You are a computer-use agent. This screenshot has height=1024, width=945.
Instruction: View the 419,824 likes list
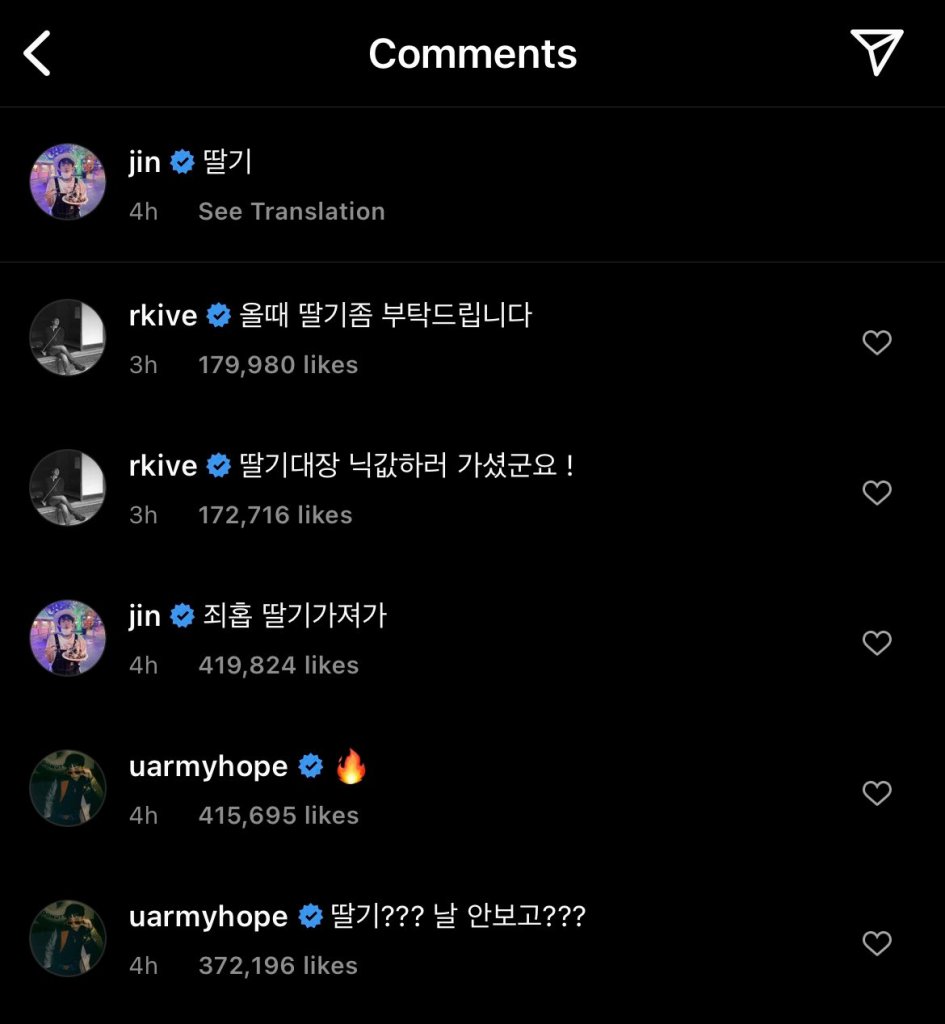tap(278, 665)
